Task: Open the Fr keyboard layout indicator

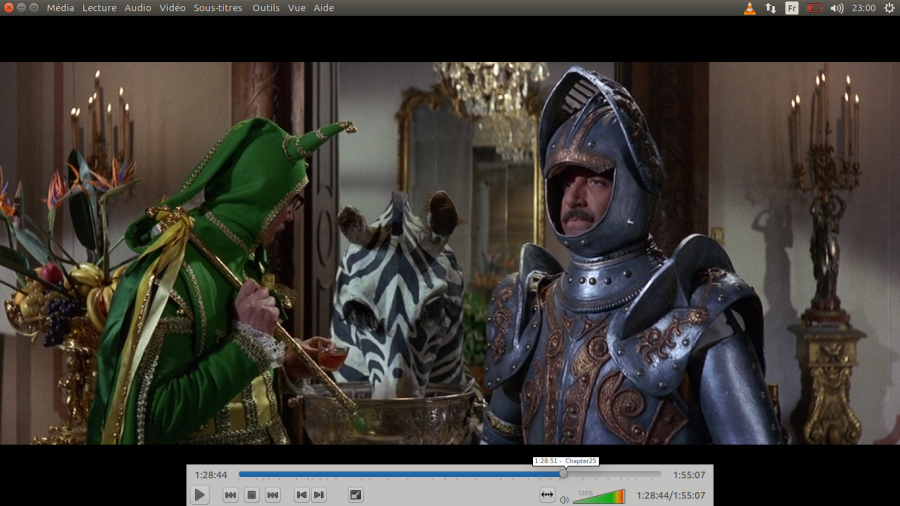Action: 791,8
